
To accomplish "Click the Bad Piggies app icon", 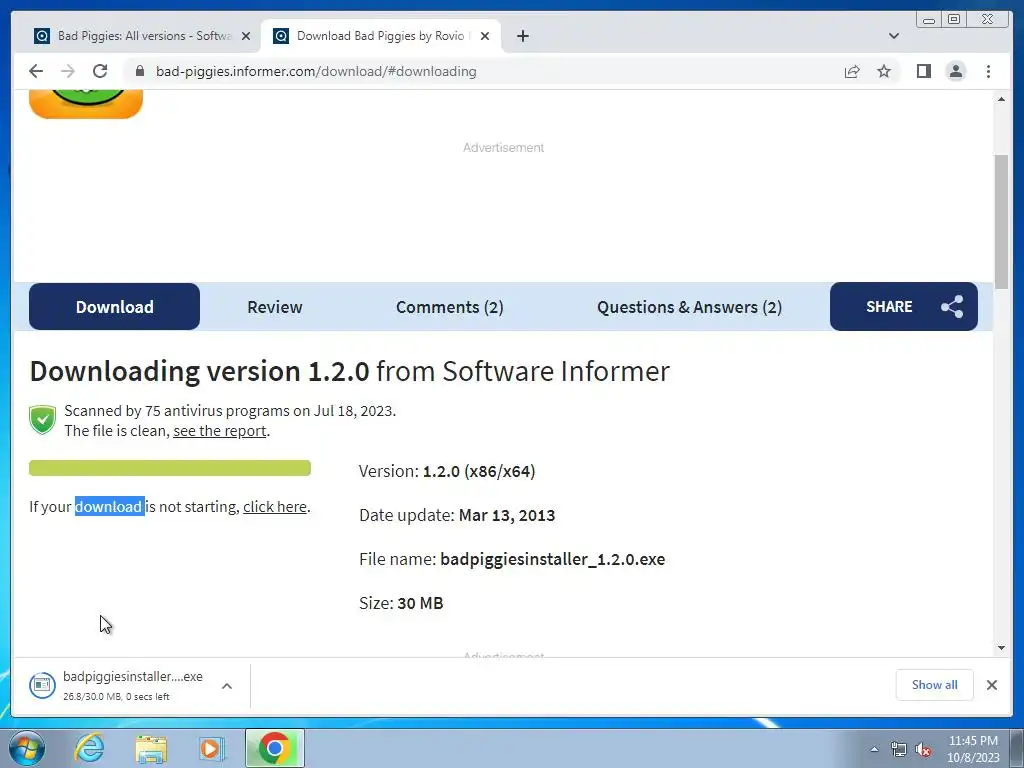I will tap(86, 104).
